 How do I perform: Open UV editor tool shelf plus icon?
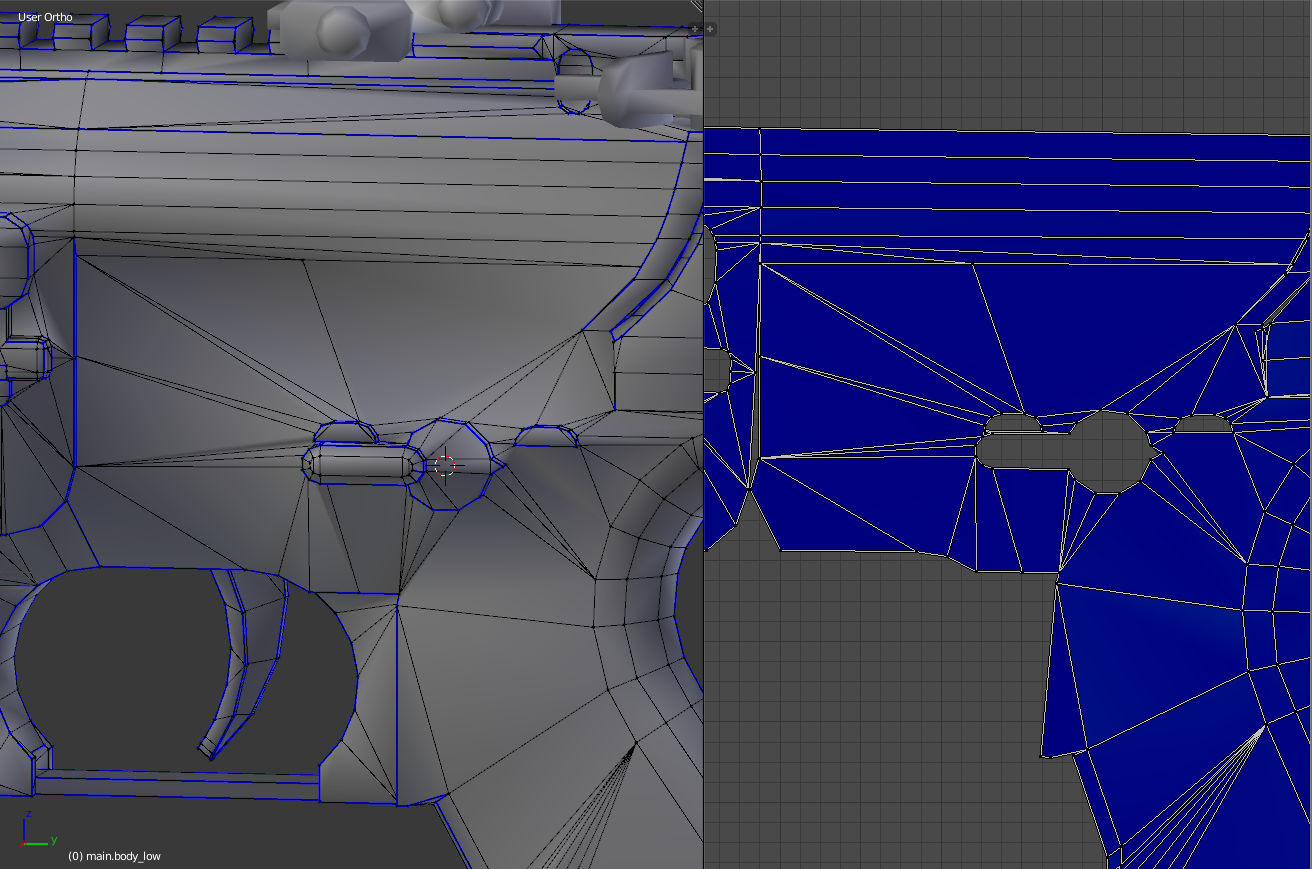pyautogui.click(x=710, y=29)
